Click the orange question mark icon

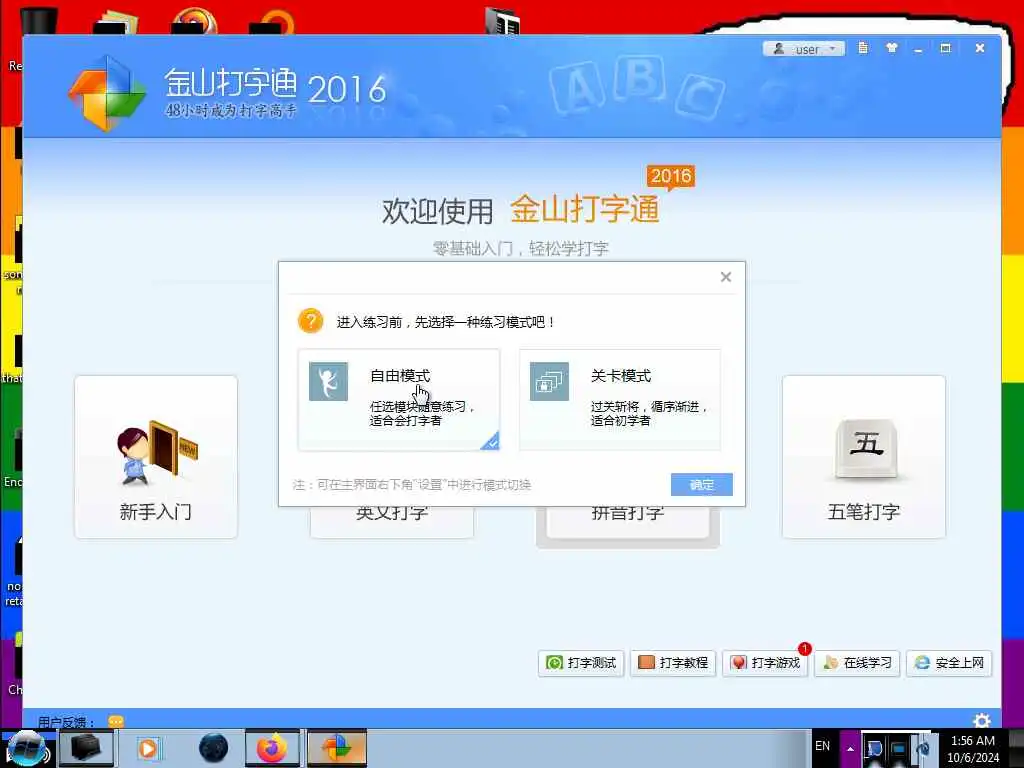(311, 321)
